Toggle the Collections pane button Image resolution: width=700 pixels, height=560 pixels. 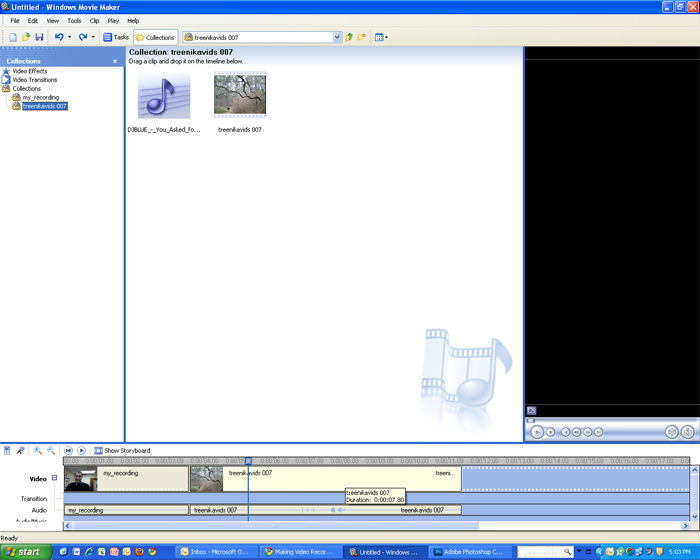[x=156, y=38]
